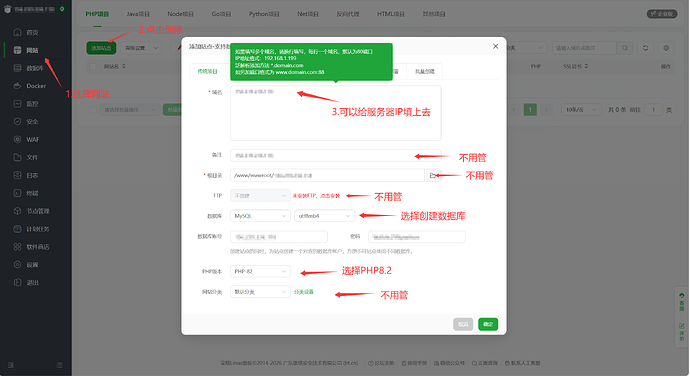
Task: Open the FTP dropdown in dialog
Action: coord(260,195)
